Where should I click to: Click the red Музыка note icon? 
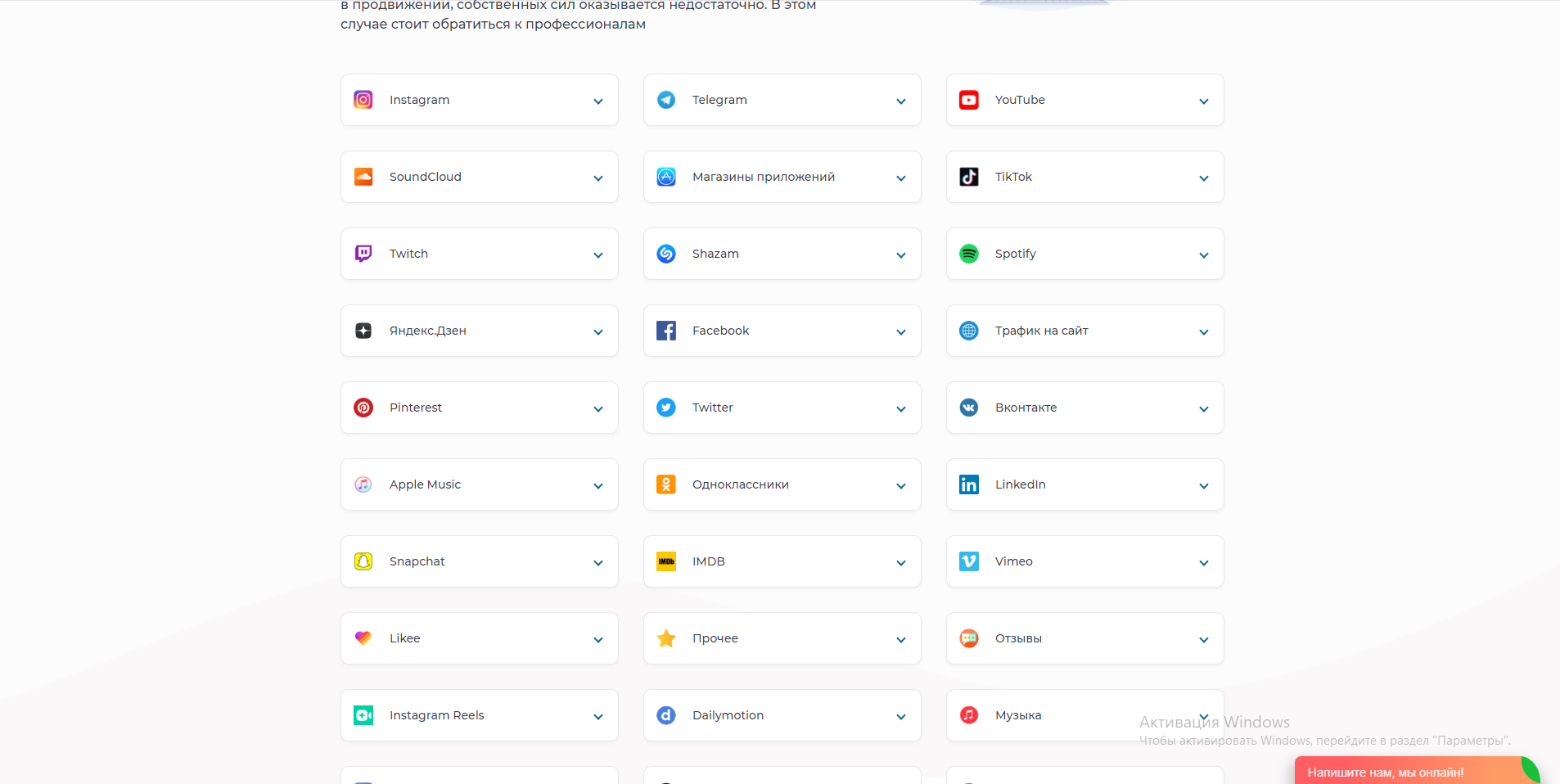969,715
